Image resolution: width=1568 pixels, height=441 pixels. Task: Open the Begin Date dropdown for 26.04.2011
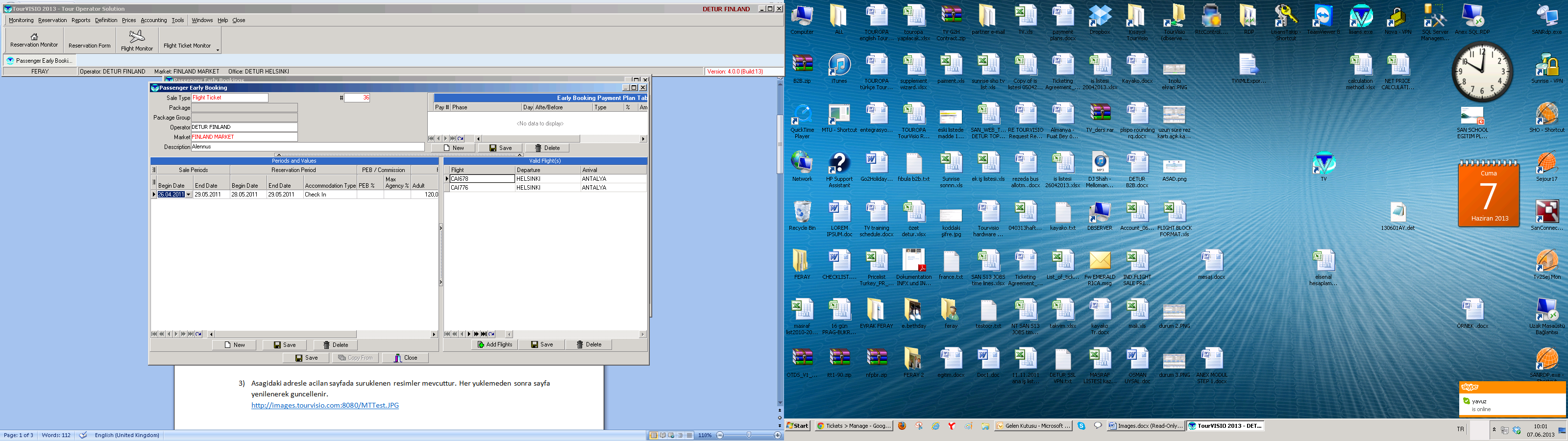188,195
